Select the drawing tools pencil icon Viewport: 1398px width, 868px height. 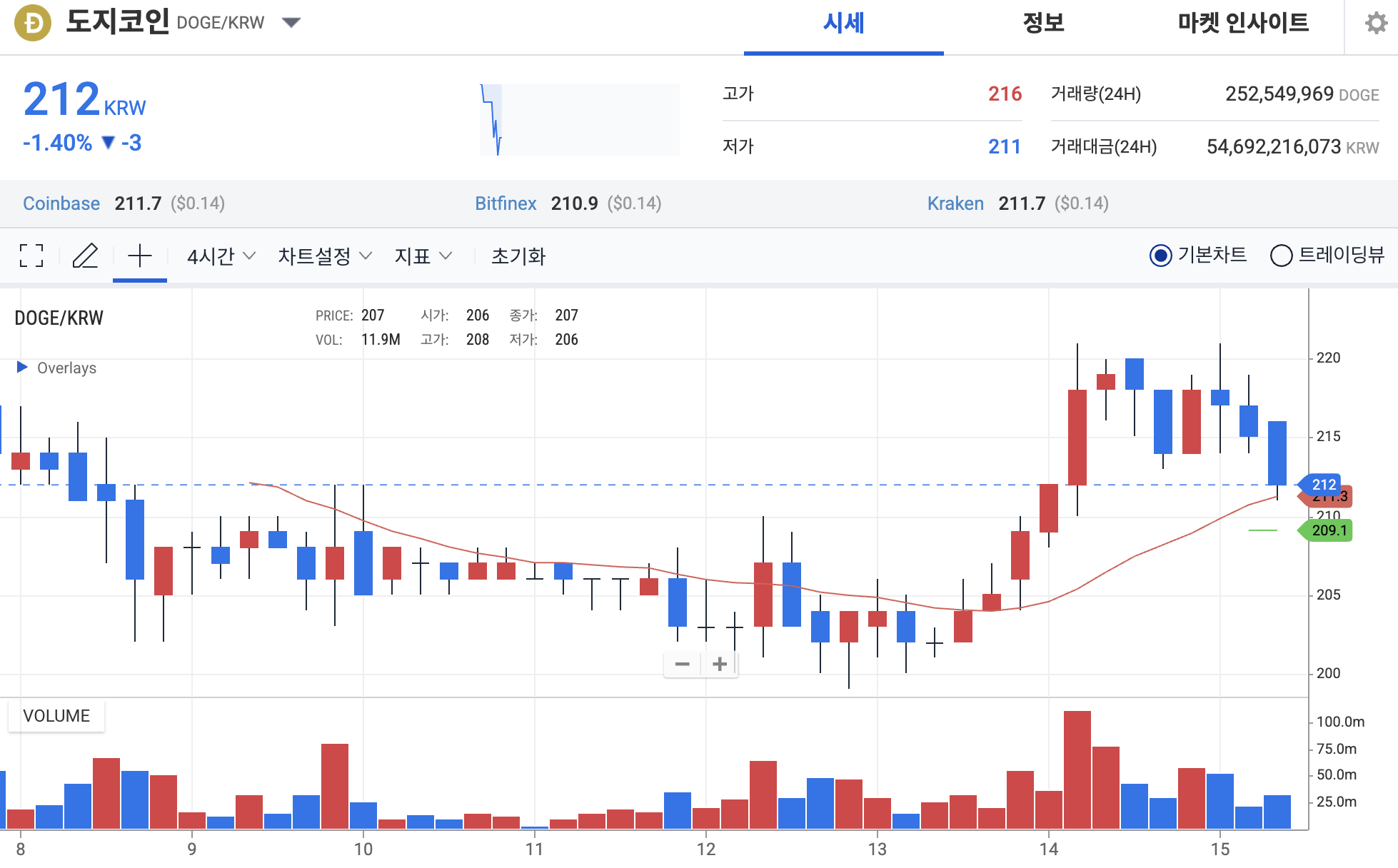86,256
